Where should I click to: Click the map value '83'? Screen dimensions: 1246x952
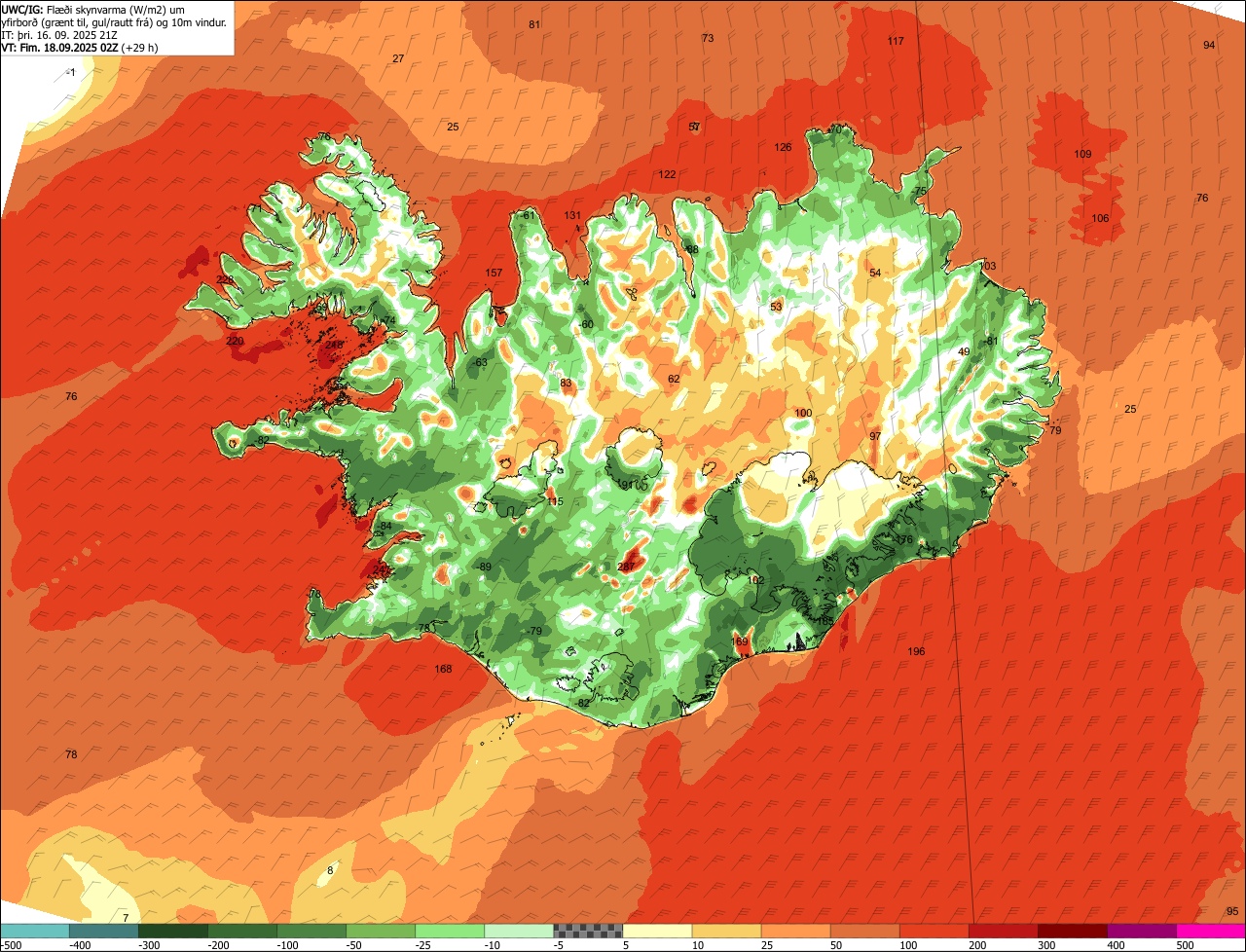tap(566, 383)
